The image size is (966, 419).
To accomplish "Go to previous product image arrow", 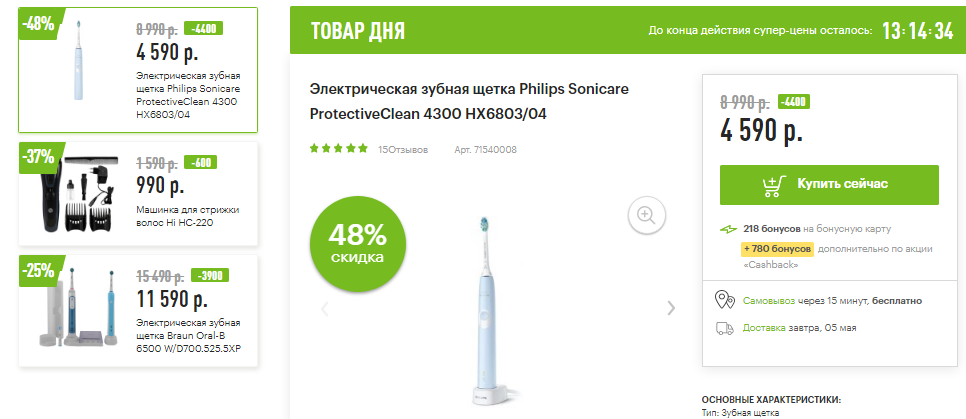I will click(x=325, y=308).
